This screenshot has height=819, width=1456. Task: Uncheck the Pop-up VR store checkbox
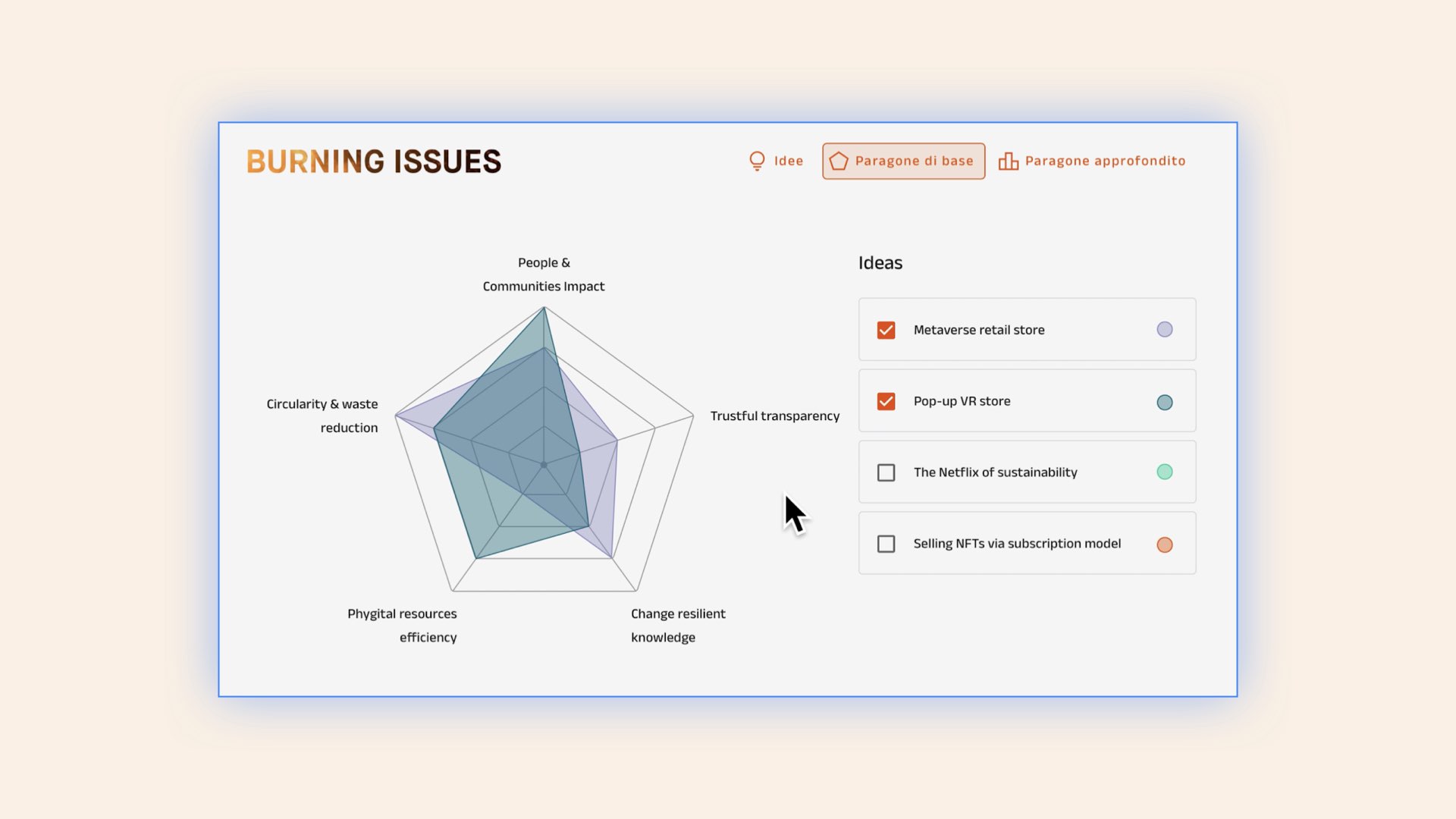click(886, 401)
